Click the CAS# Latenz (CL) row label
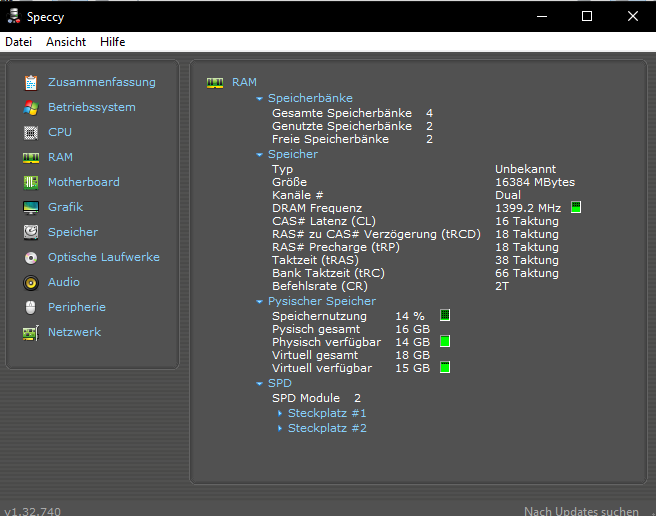Image resolution: width=656 pixels, height=516 pixels. (324, 221)
